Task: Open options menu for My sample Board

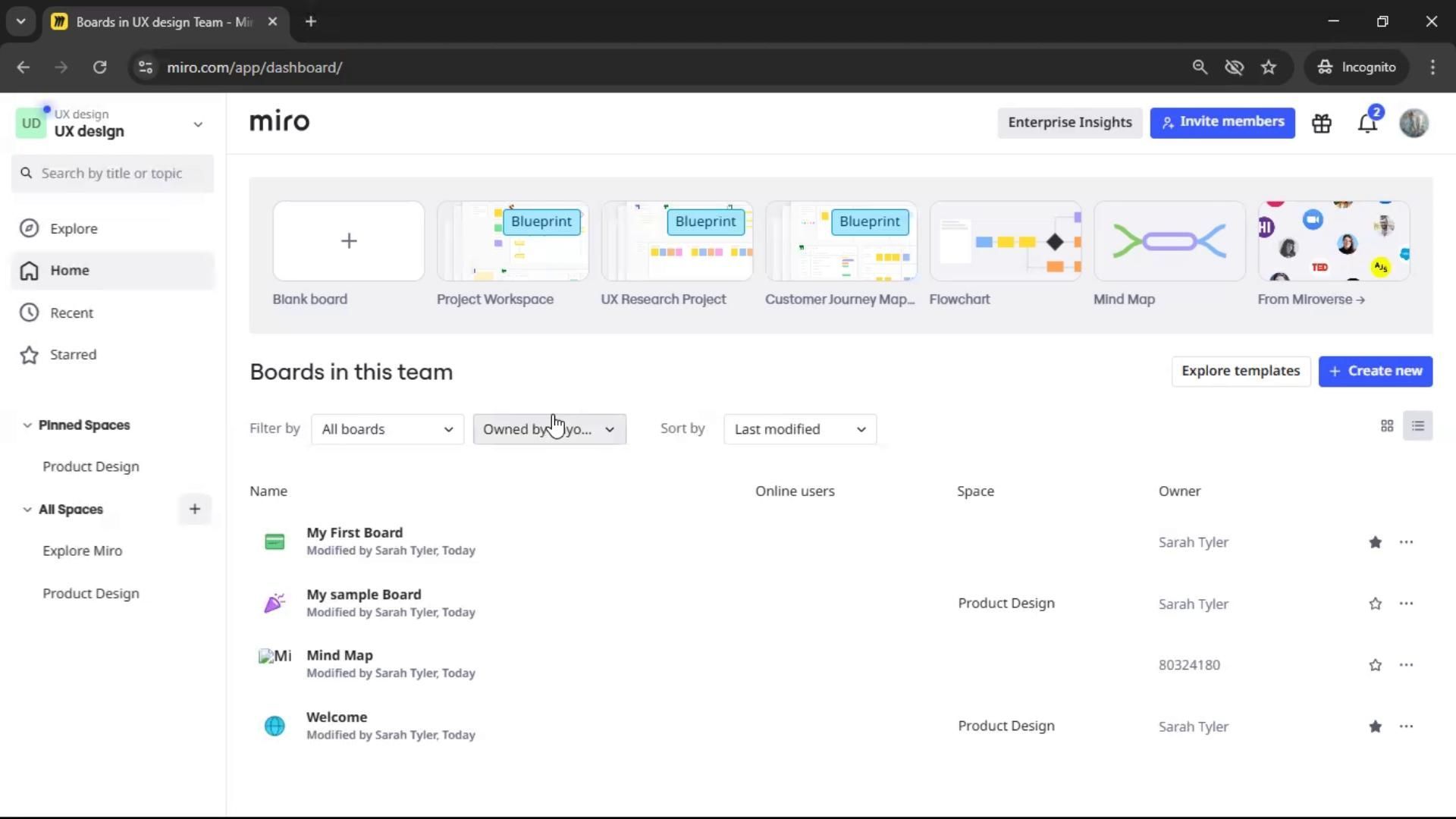Action: point(1406,604)
